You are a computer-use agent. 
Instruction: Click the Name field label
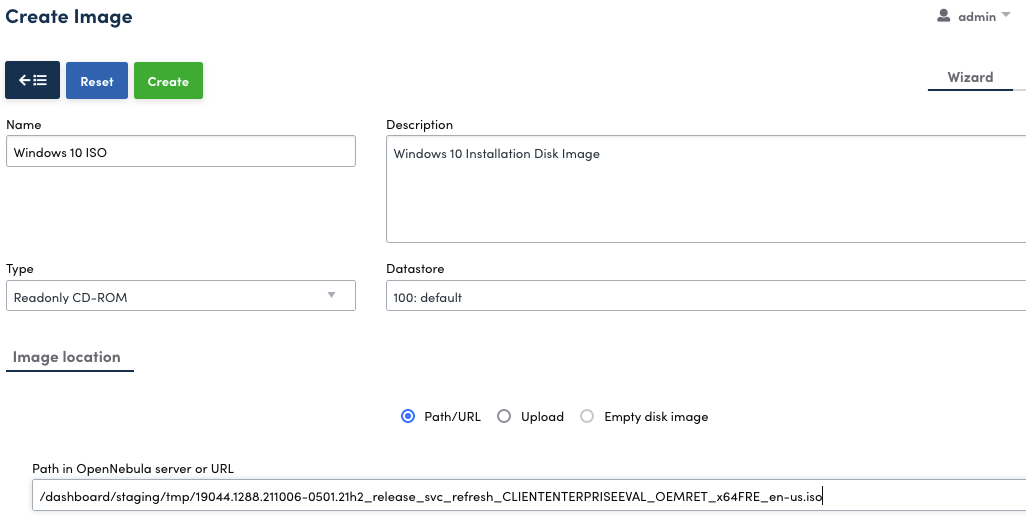[x=24, y=125]
